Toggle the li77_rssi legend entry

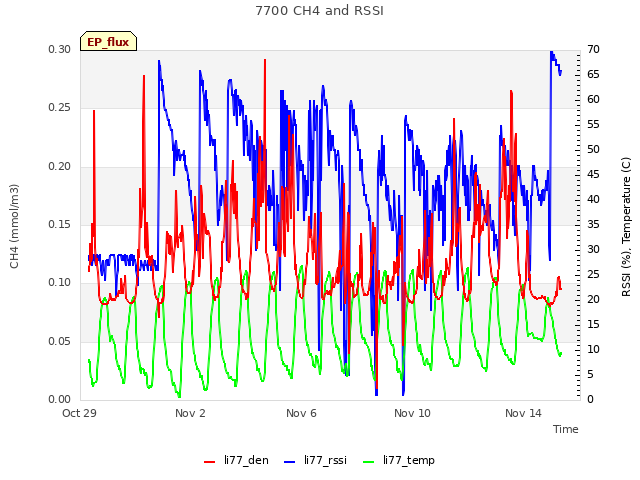click(x=315, y=460)
